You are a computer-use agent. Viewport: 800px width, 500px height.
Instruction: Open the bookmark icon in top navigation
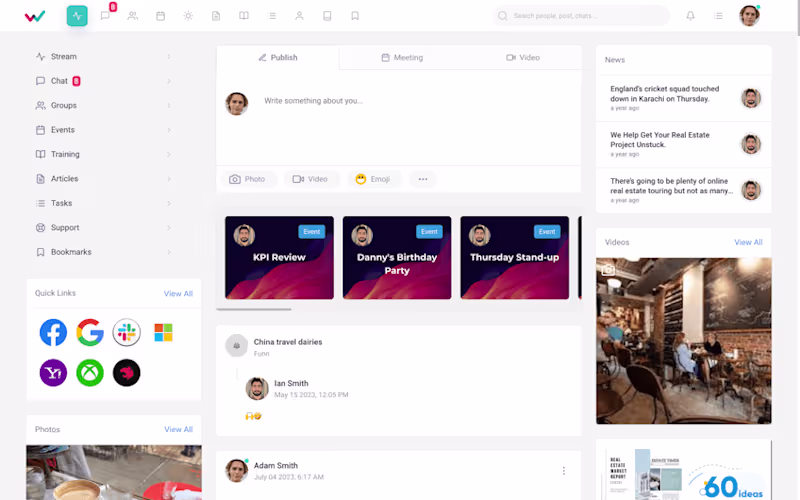click(x=355, y=16)
